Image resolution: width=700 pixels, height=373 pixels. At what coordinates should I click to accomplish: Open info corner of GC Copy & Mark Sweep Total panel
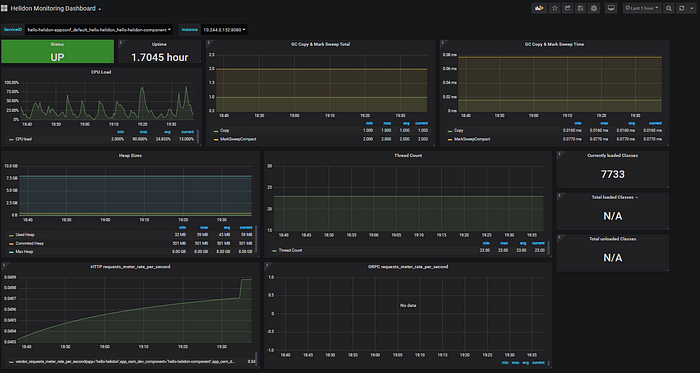click(x=209, y=42)
